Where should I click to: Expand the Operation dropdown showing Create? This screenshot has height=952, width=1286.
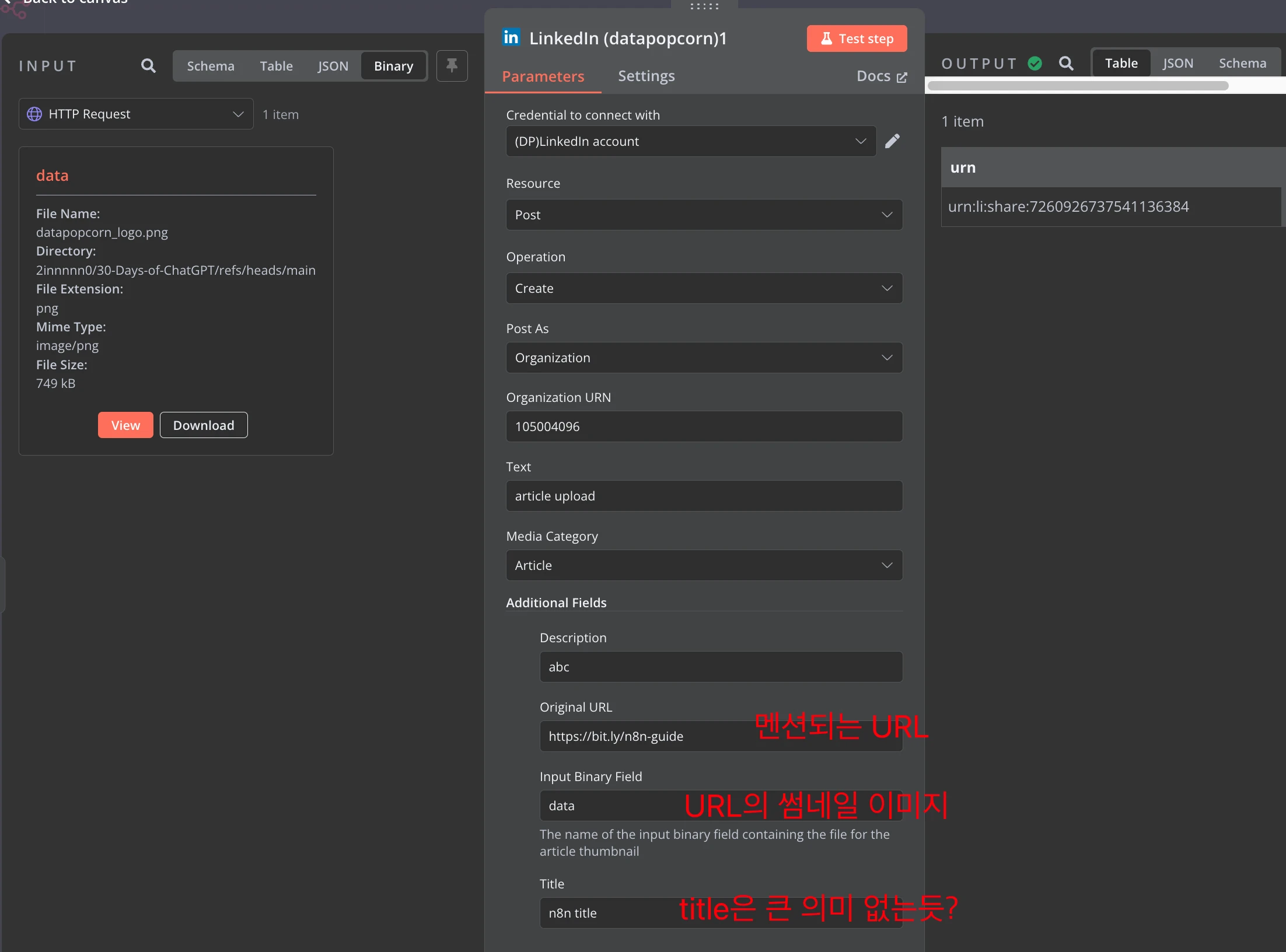pos(704,288)
